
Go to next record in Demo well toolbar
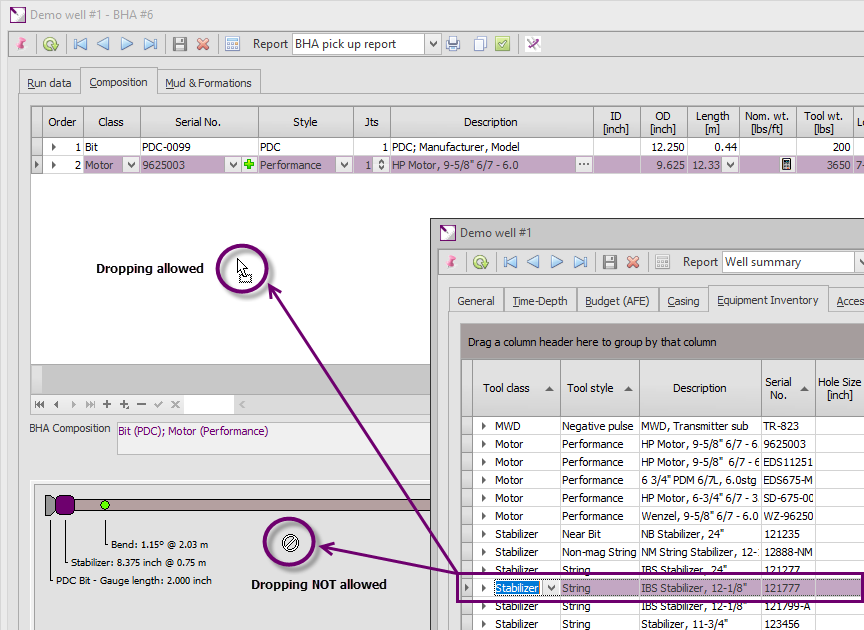pos(557,262)
